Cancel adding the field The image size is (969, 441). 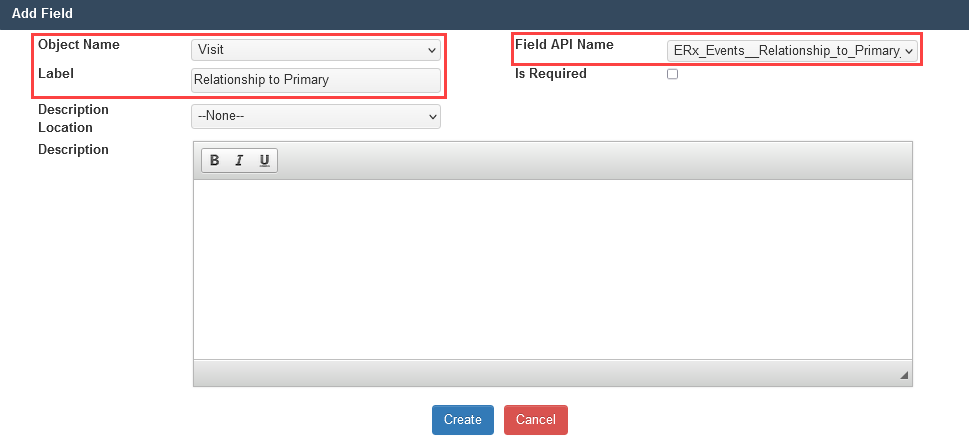click(535, 420)
